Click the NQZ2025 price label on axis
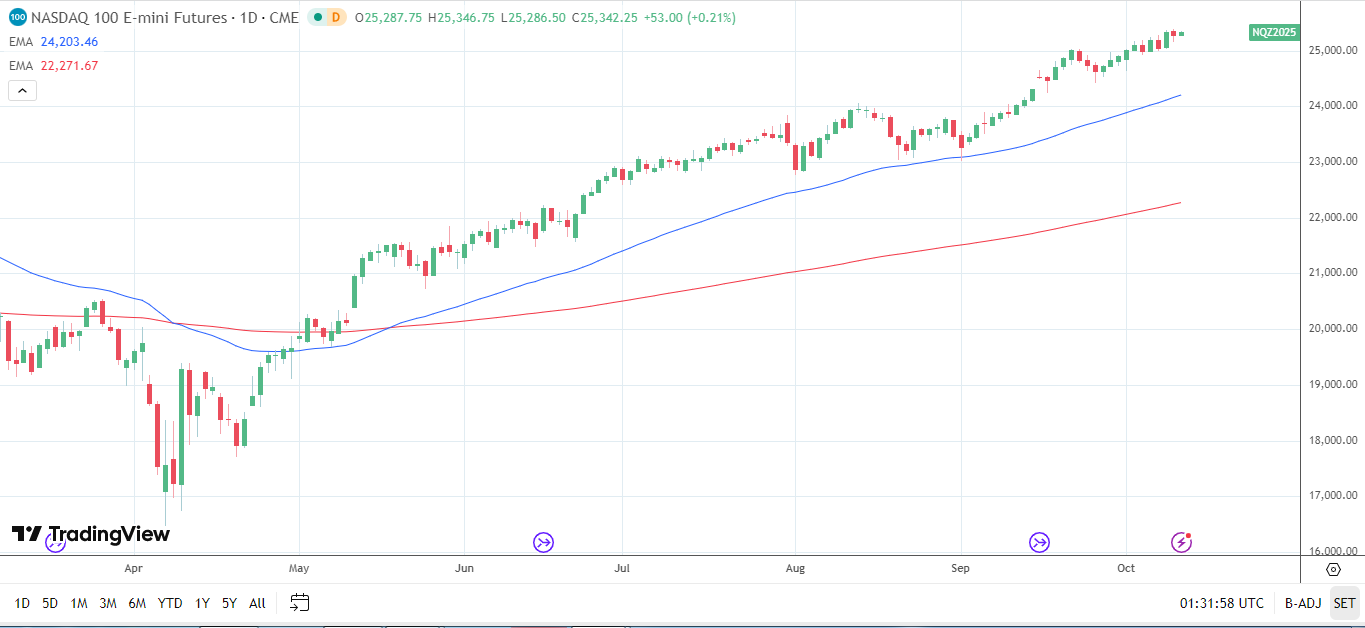The width and height of the screenshot is (1365, 628). tap(1275, 32)
